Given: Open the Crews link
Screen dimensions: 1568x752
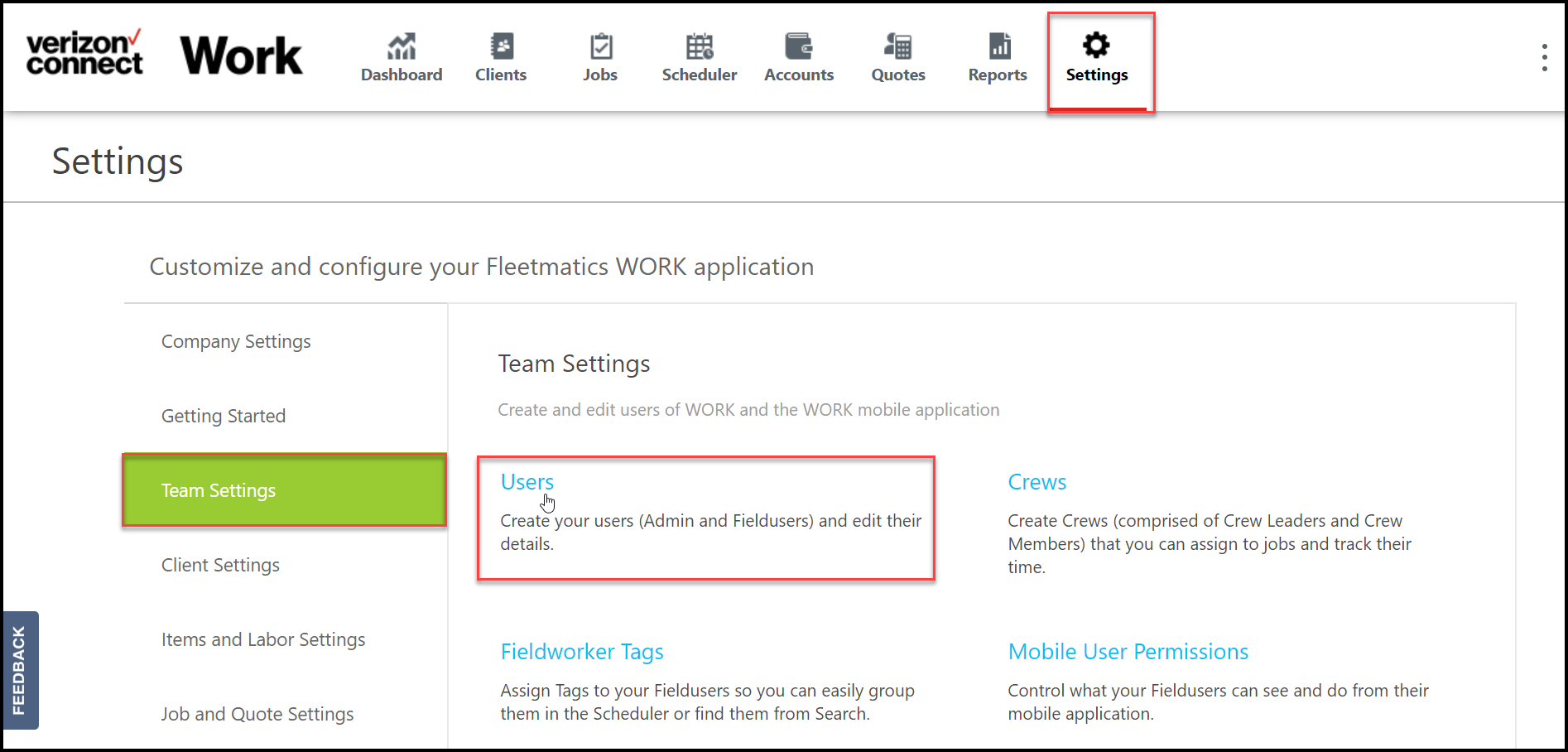Looking at the screenshot, I should (x=1037, y=482).
